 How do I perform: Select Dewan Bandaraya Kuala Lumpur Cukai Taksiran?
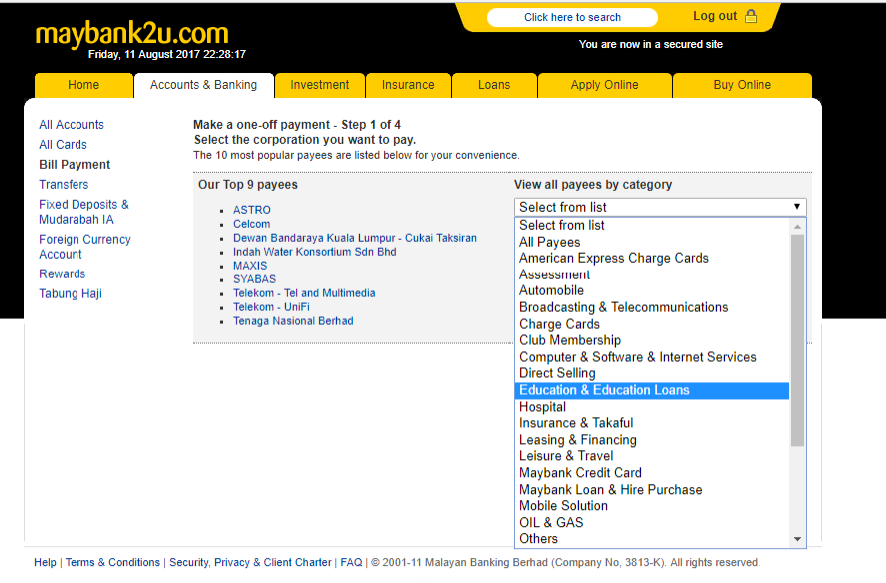click(x=355, y=238)
